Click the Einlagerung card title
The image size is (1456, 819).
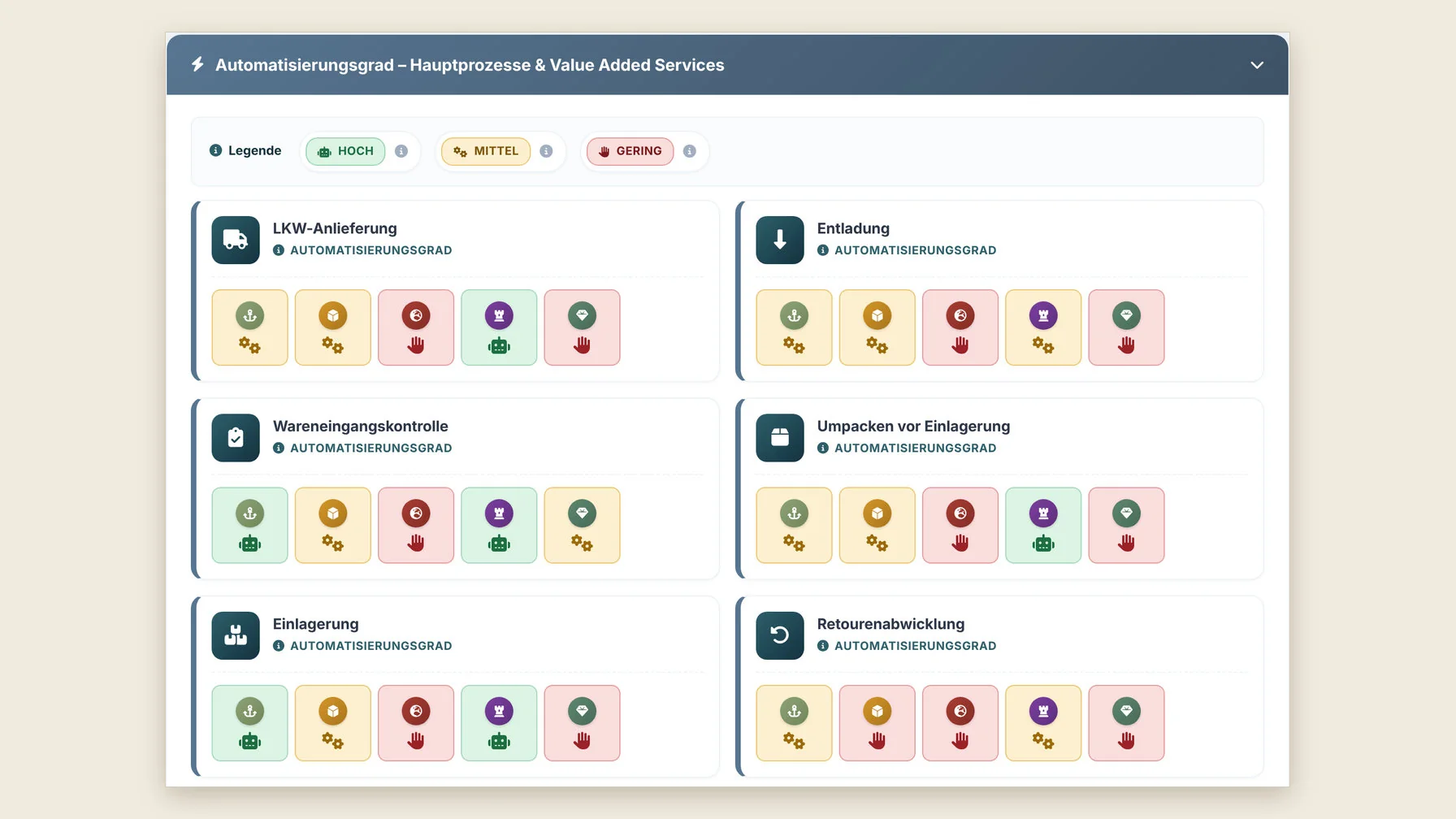point(316,624)
